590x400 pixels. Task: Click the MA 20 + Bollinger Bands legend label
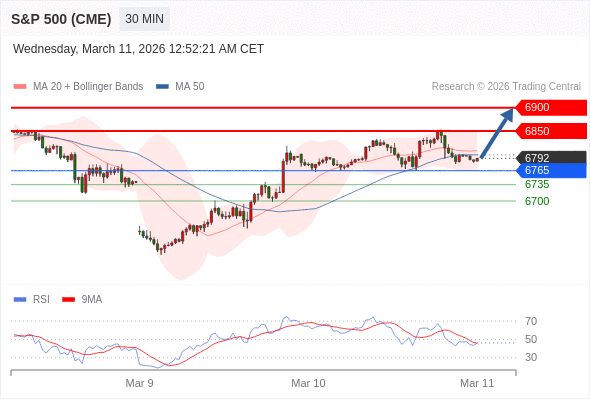pyautogui.click(x=88, y=87)
